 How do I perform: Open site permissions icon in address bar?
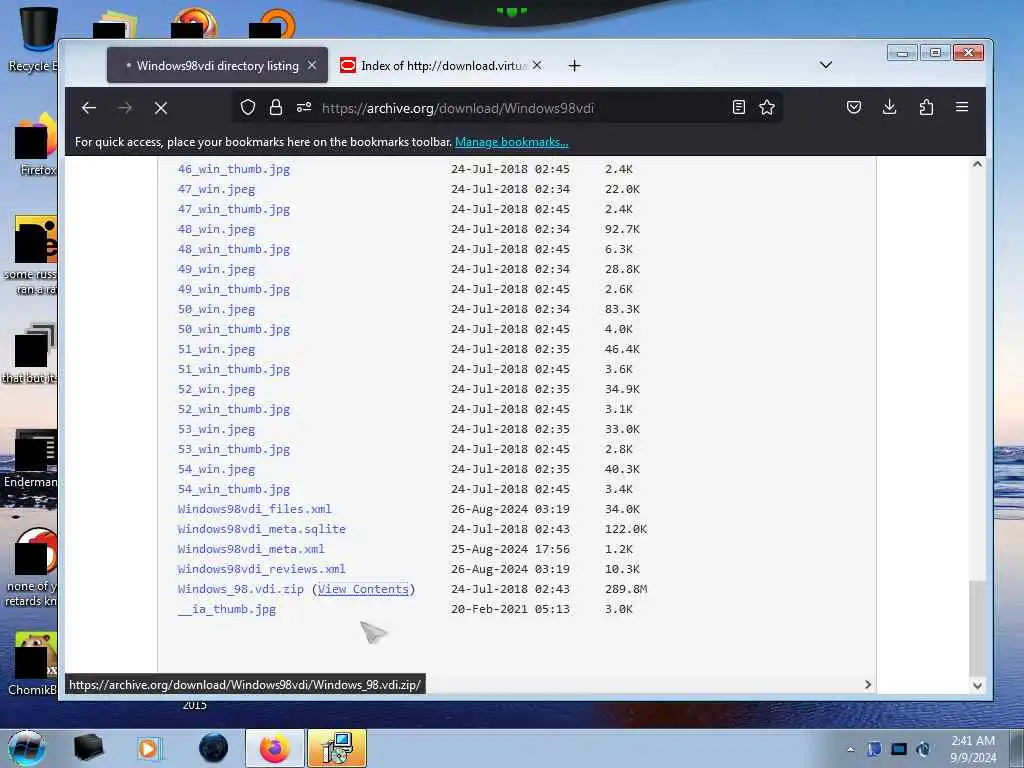(x=304, y=108)
